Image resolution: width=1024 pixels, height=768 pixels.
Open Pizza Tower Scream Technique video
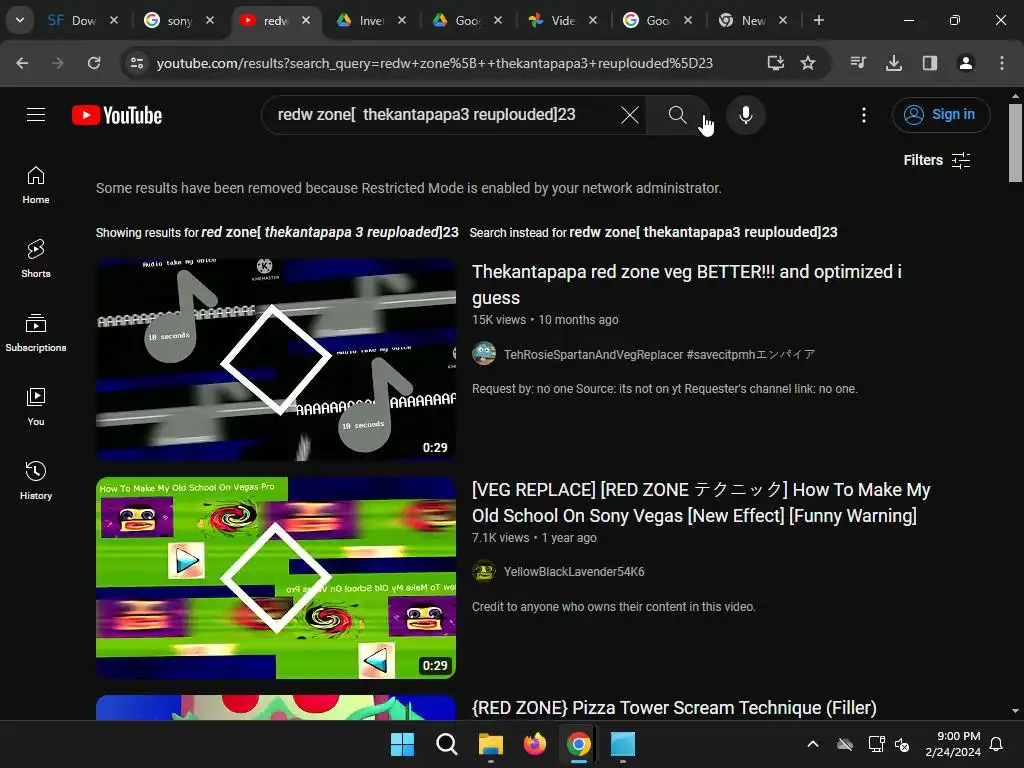pos(674,708)
